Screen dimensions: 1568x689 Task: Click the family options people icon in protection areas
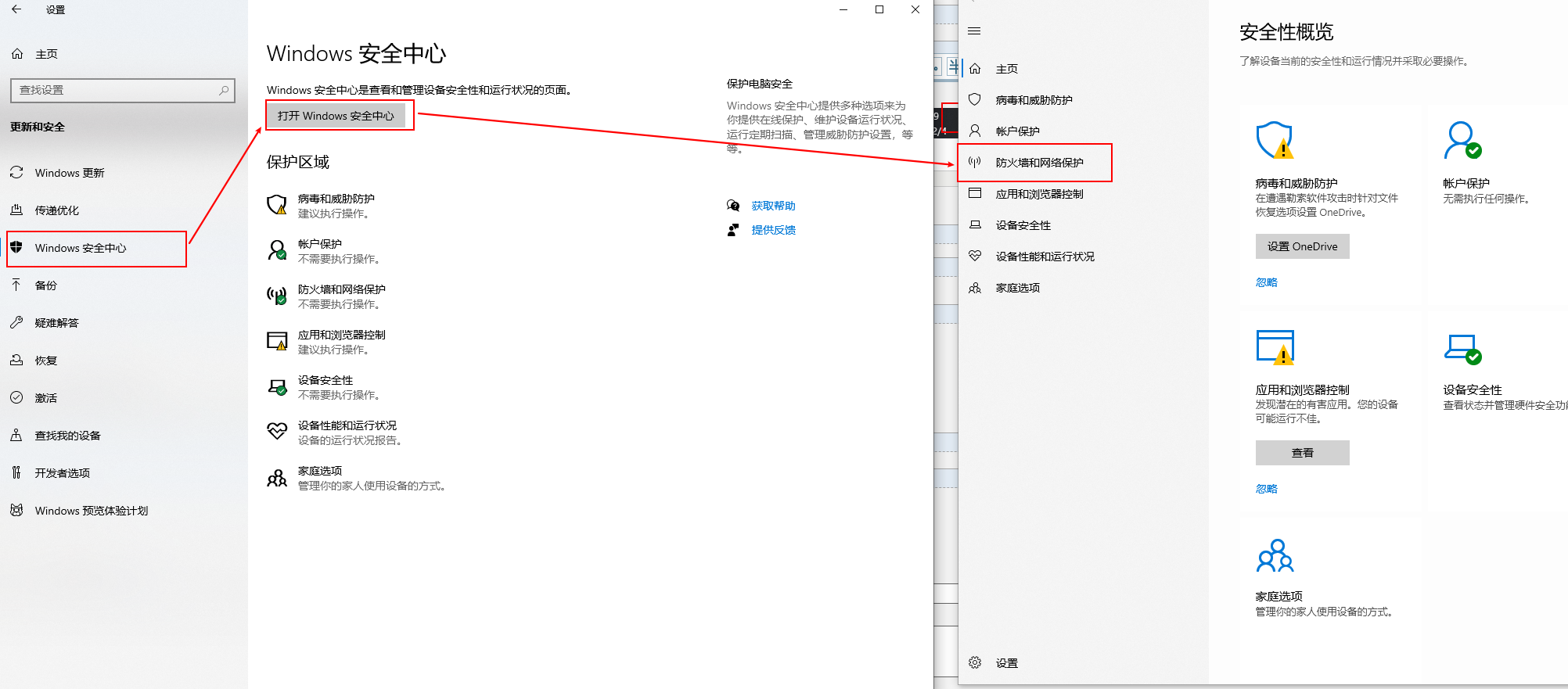coord(277,478)
